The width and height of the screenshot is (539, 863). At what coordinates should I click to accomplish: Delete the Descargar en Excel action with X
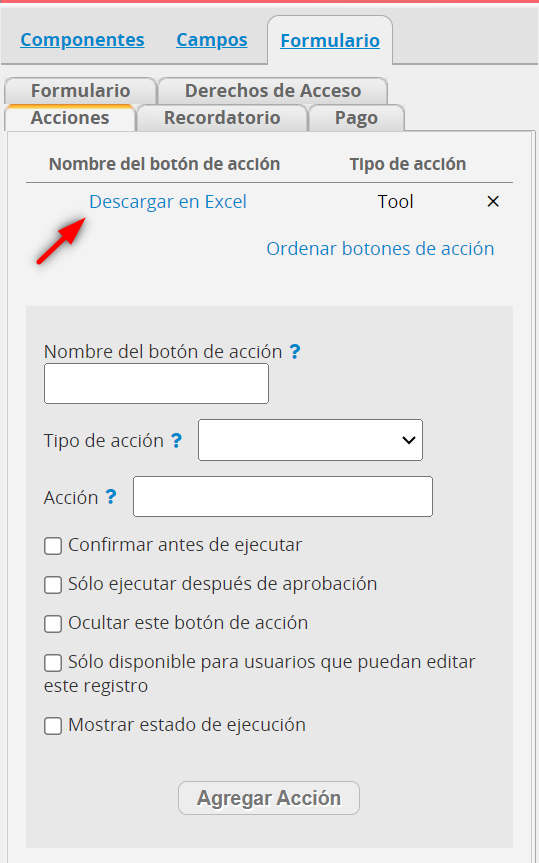[493, 202]
